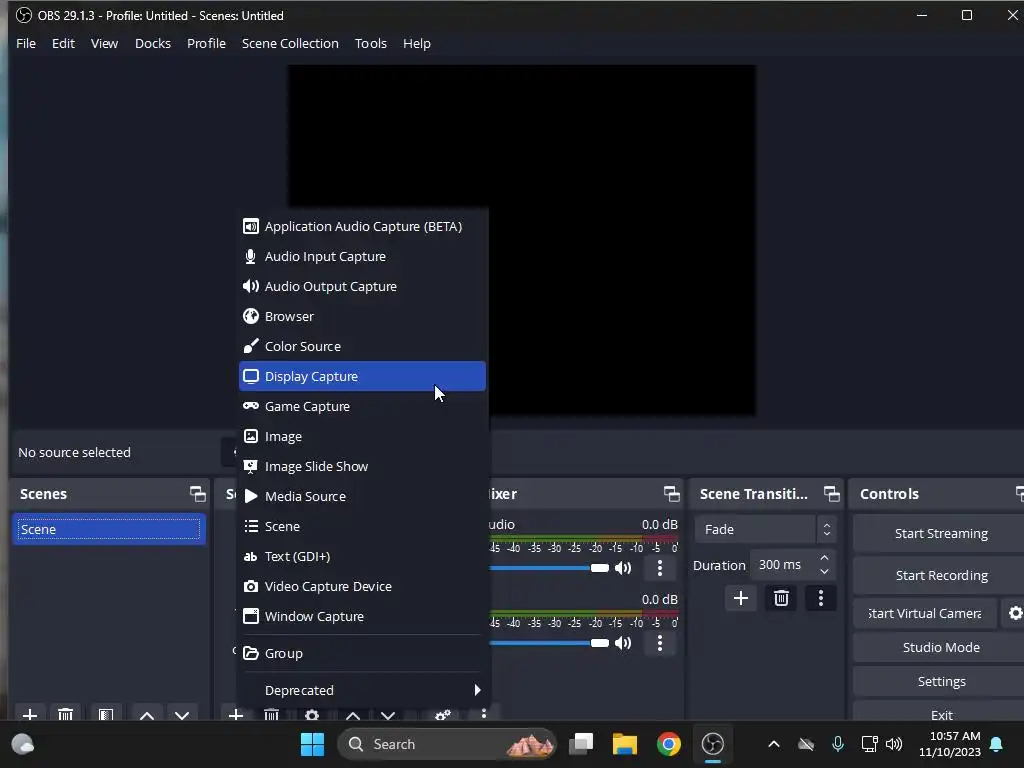
Task: Undock the Audio Mixer panel
Action: point(671,494)
